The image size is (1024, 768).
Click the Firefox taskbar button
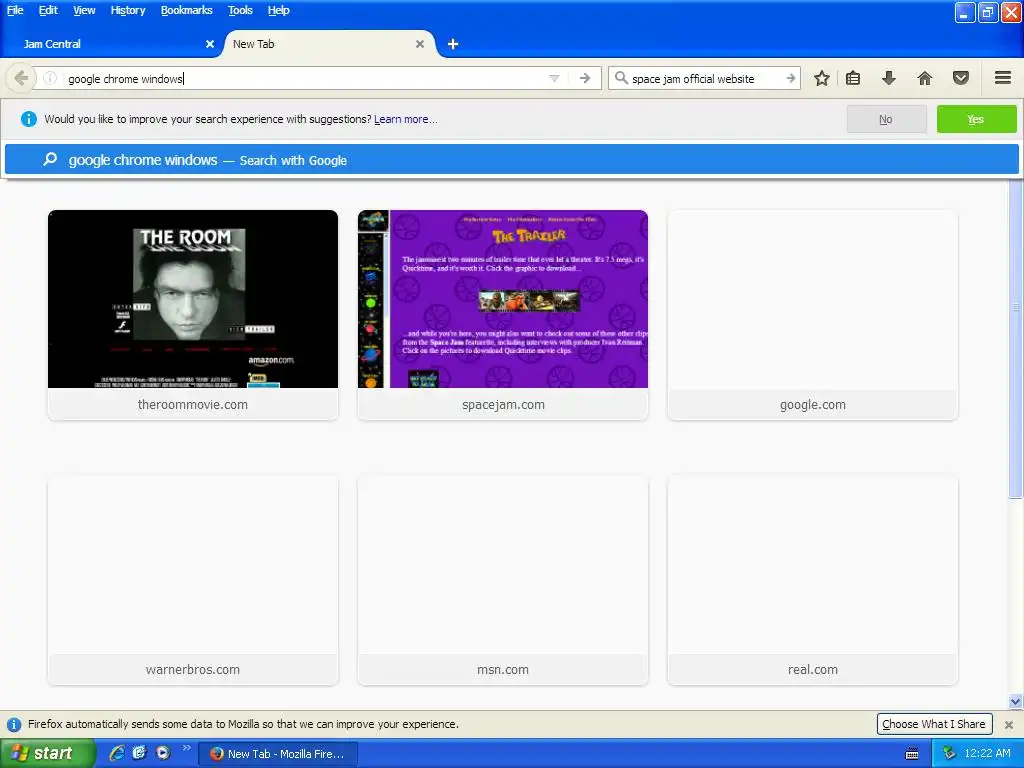(x=278, y=754)
